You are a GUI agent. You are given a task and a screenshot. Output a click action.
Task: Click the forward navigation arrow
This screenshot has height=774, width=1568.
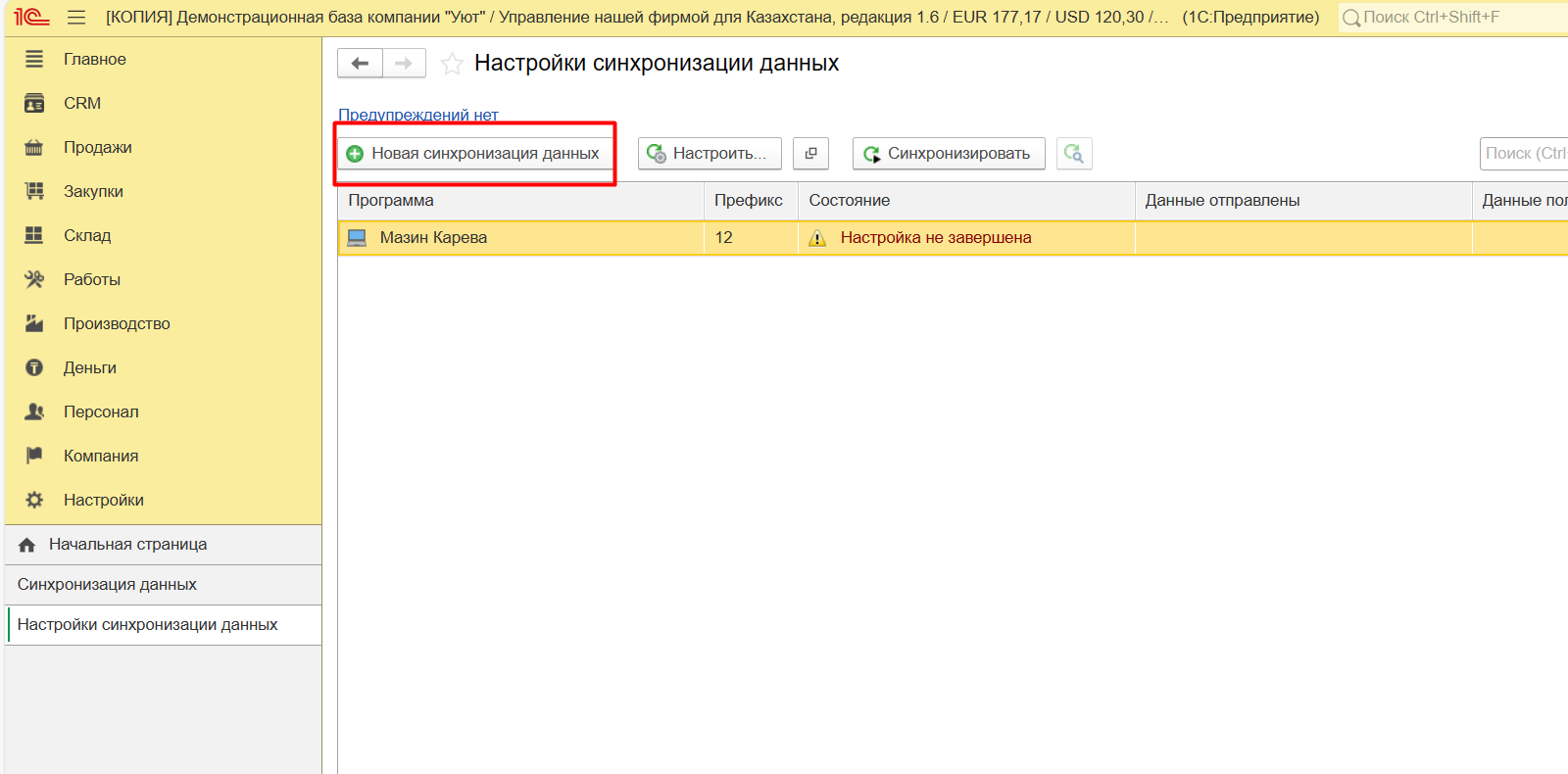point(404,64)
